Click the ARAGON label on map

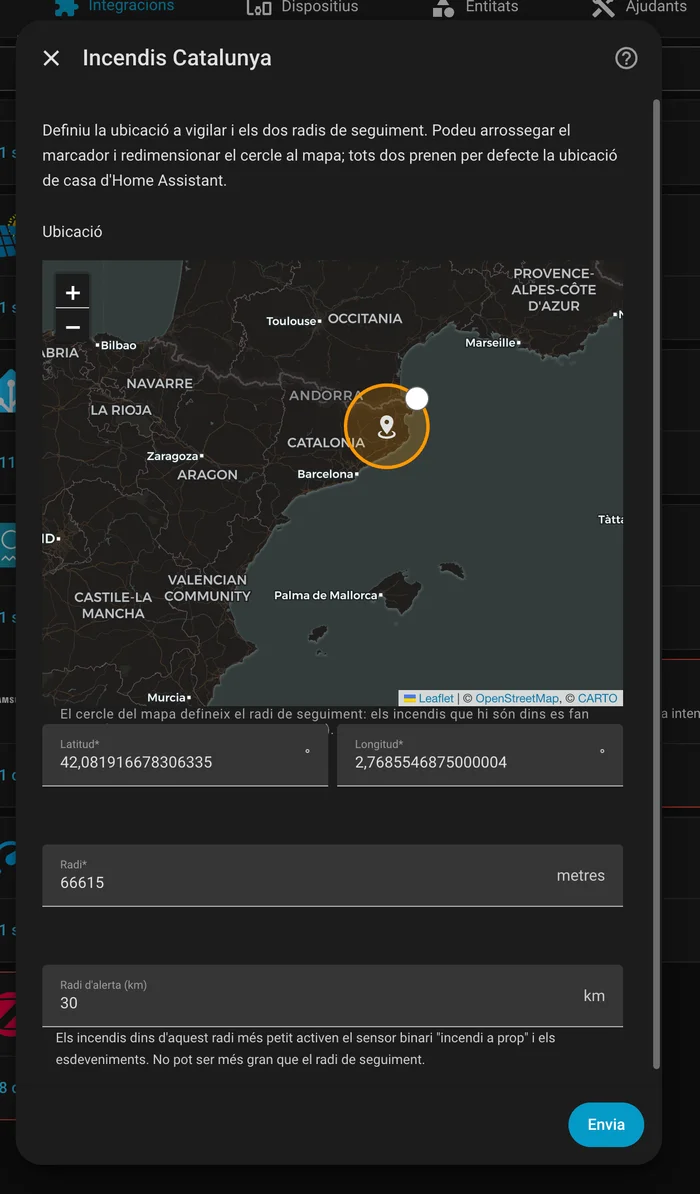click(207, 474)
